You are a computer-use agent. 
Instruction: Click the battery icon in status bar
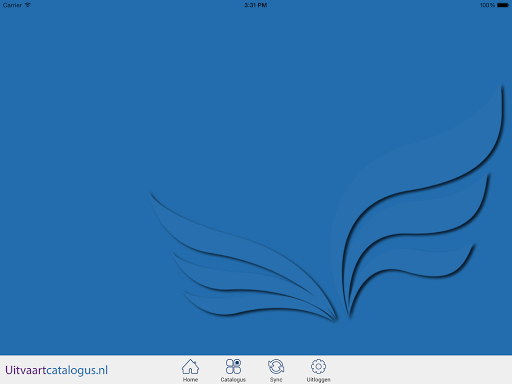(x=503, y=5)
